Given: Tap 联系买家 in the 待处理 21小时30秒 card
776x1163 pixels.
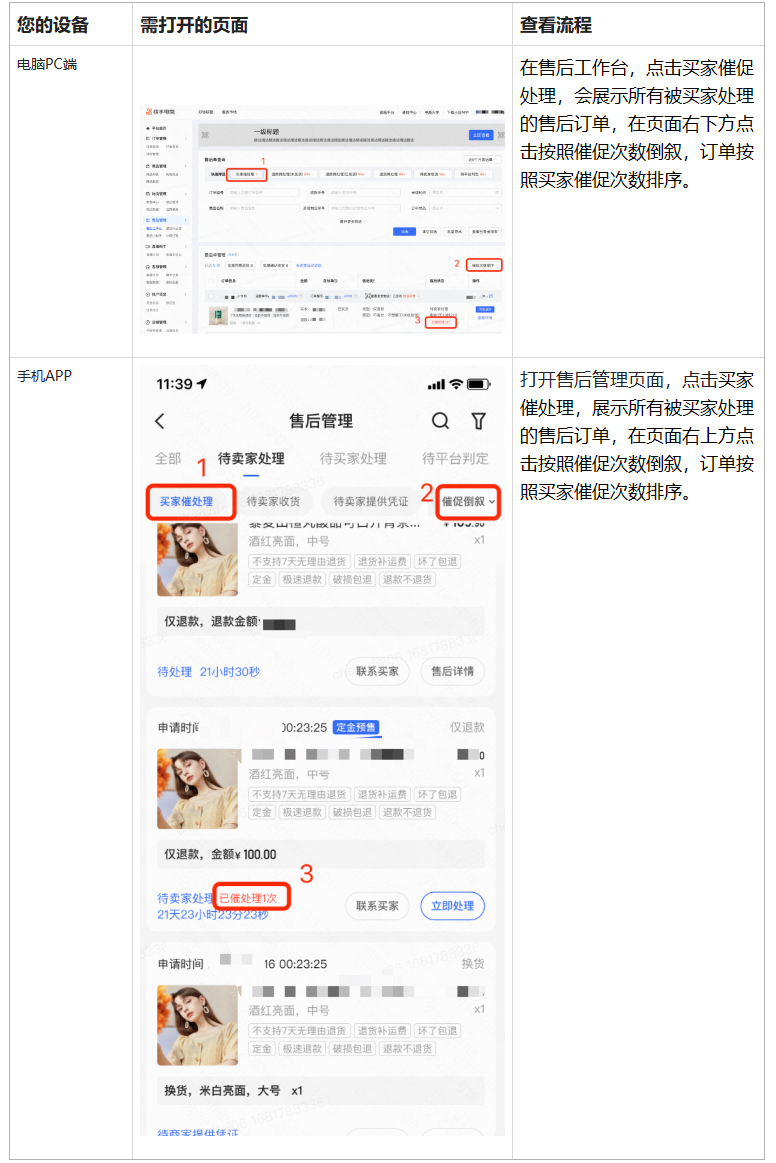Looking at the screenshot, I should (x=377, y=671).
